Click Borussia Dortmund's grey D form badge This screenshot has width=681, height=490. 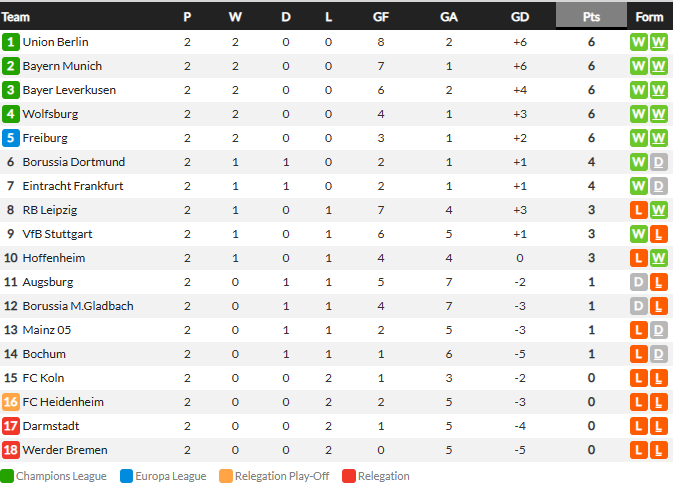tap(658, 162)
